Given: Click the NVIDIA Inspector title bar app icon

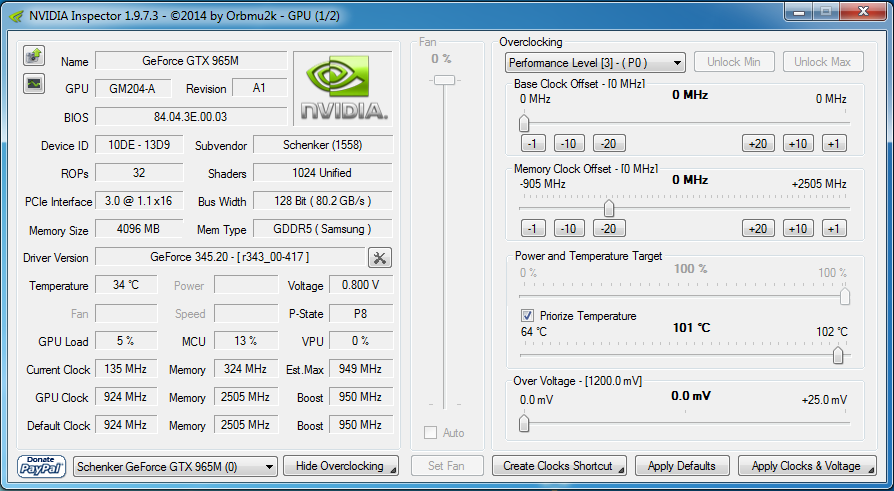Looking at the screenshot, I should point(17,15).
